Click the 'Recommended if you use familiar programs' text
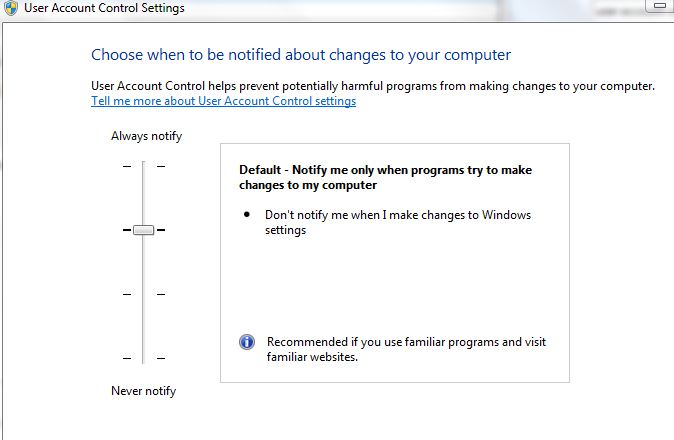Viewport: 674px width, 440px height. [x=406, y=349]
